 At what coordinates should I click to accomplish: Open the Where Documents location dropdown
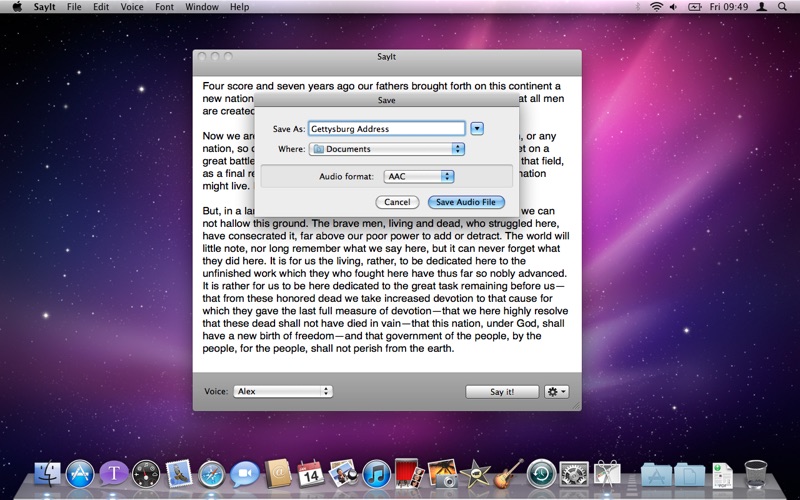tap(387, 149)
